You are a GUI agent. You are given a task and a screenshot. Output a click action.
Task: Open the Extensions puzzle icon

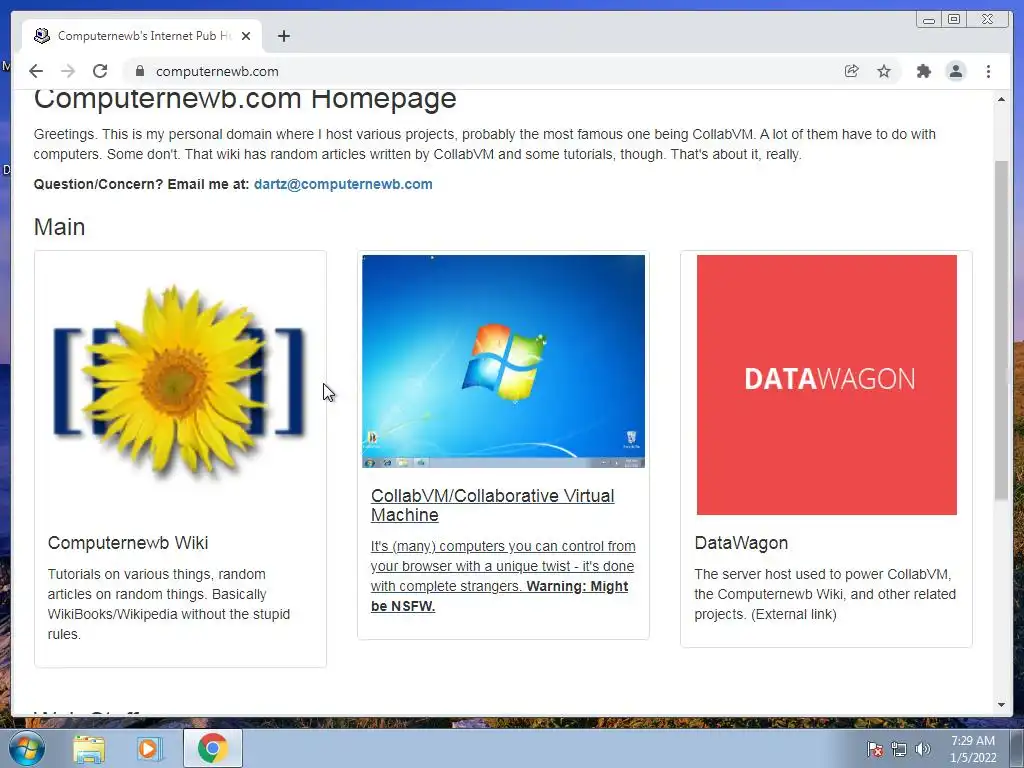[923, 71]
